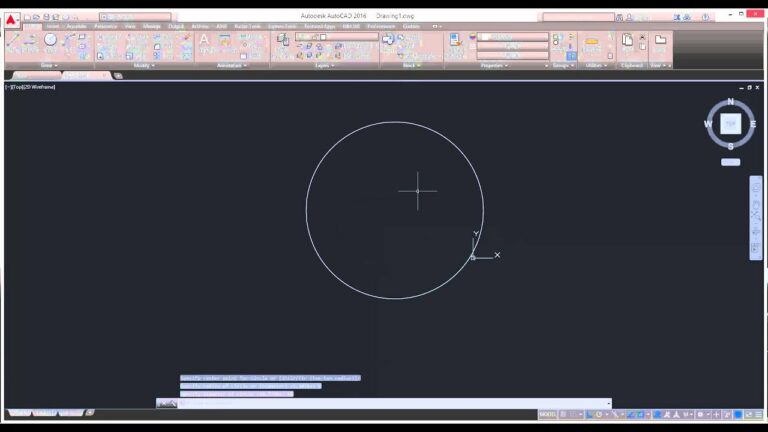Switch to the View ribbon tab
Screen dimensions: 768x432
click(x=129, y=26)
